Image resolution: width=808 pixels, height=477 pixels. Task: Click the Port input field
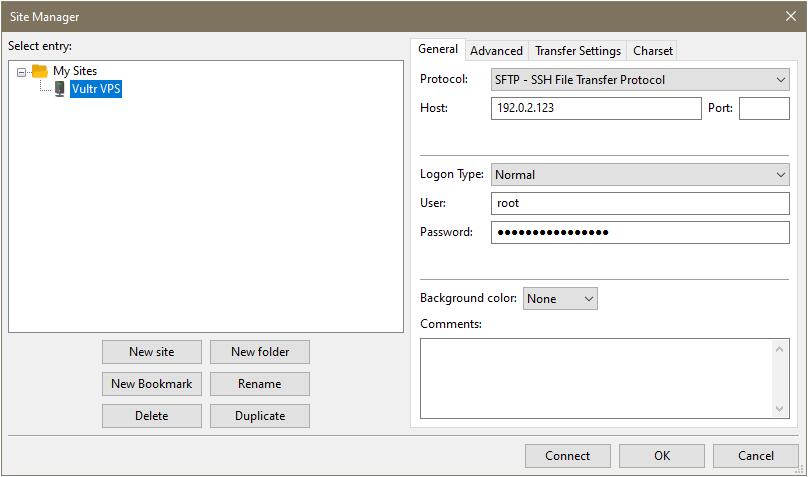(764, 108)
